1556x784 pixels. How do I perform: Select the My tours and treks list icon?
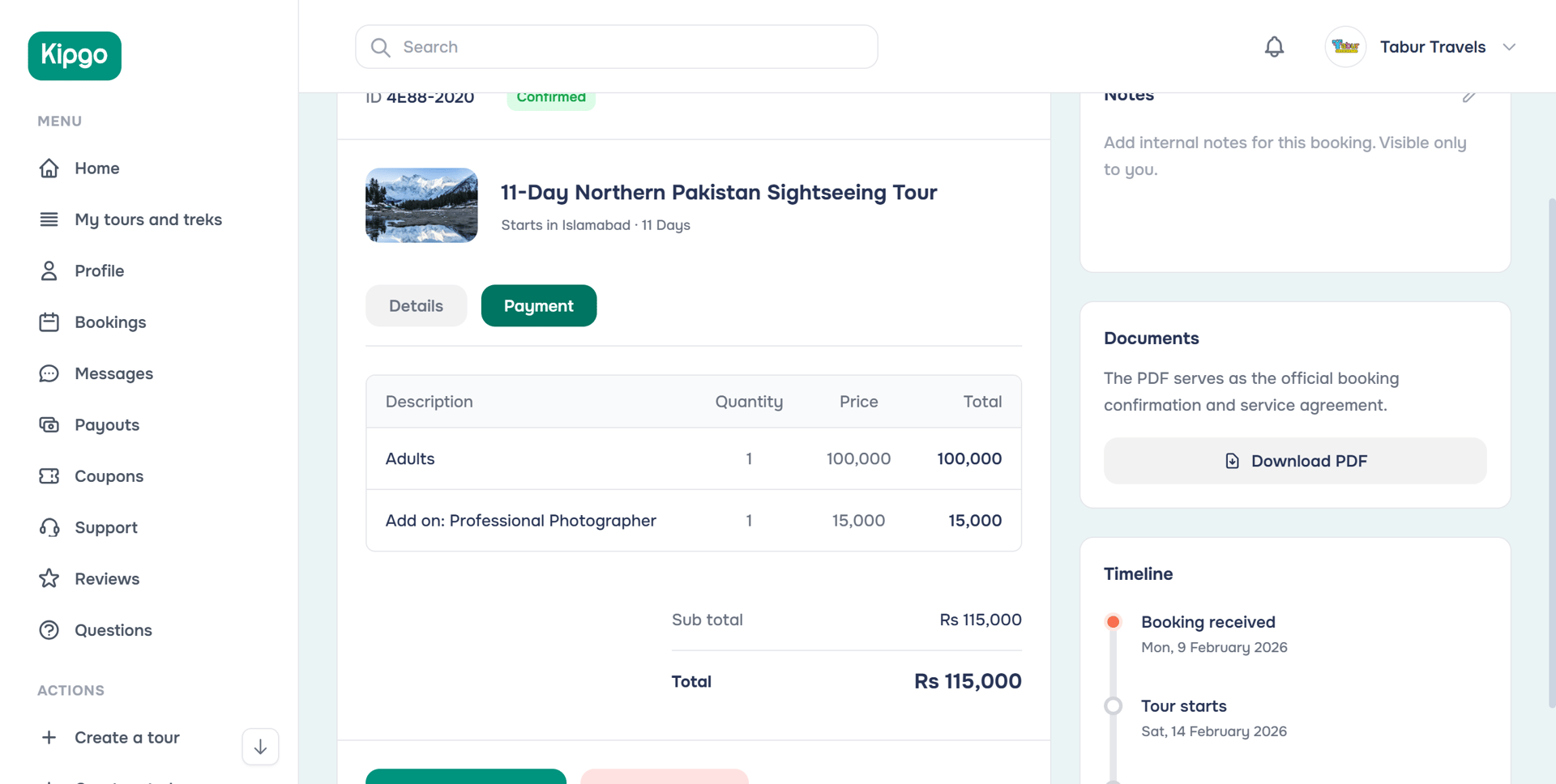pos(49,219)
